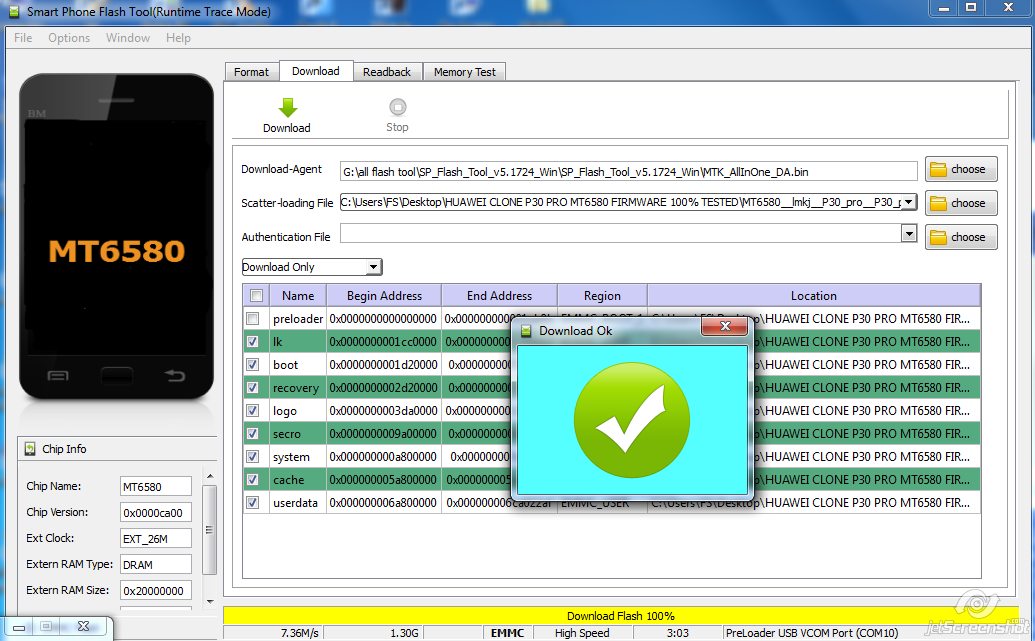Click the Smart Phone Flash Tool title bar icon
The width and height of the screenshot is (1035, 641).
14,11
